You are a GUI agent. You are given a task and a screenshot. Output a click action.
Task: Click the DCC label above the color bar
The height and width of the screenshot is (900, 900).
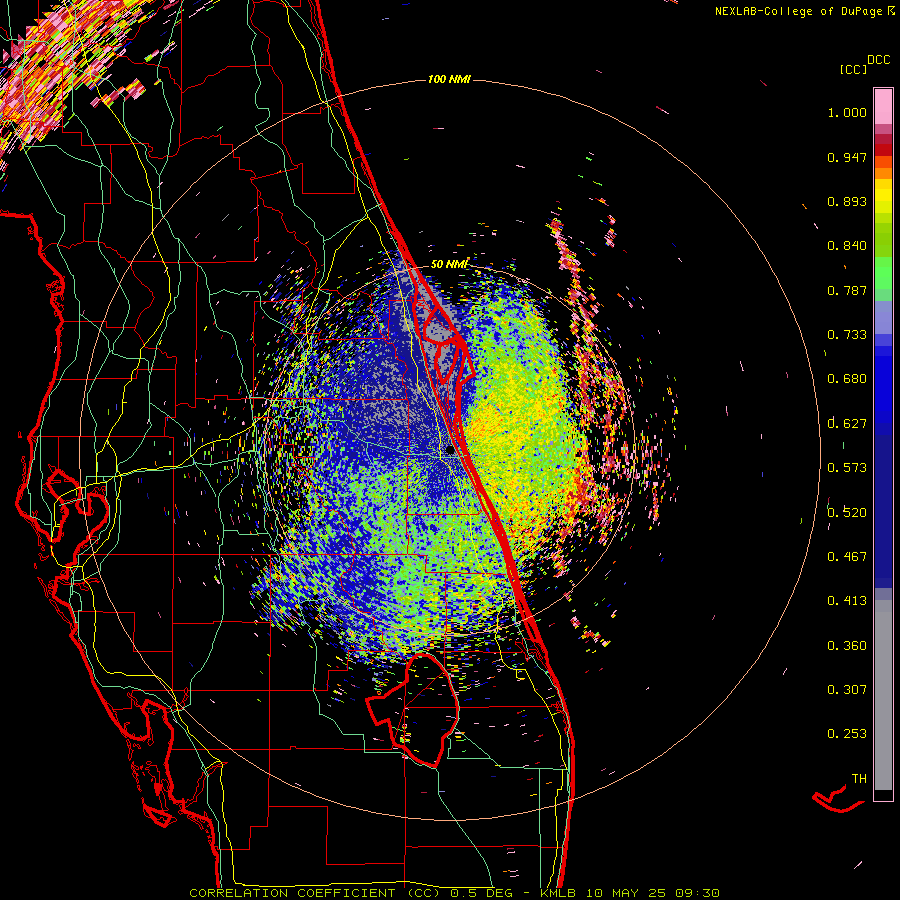(878, 60)
